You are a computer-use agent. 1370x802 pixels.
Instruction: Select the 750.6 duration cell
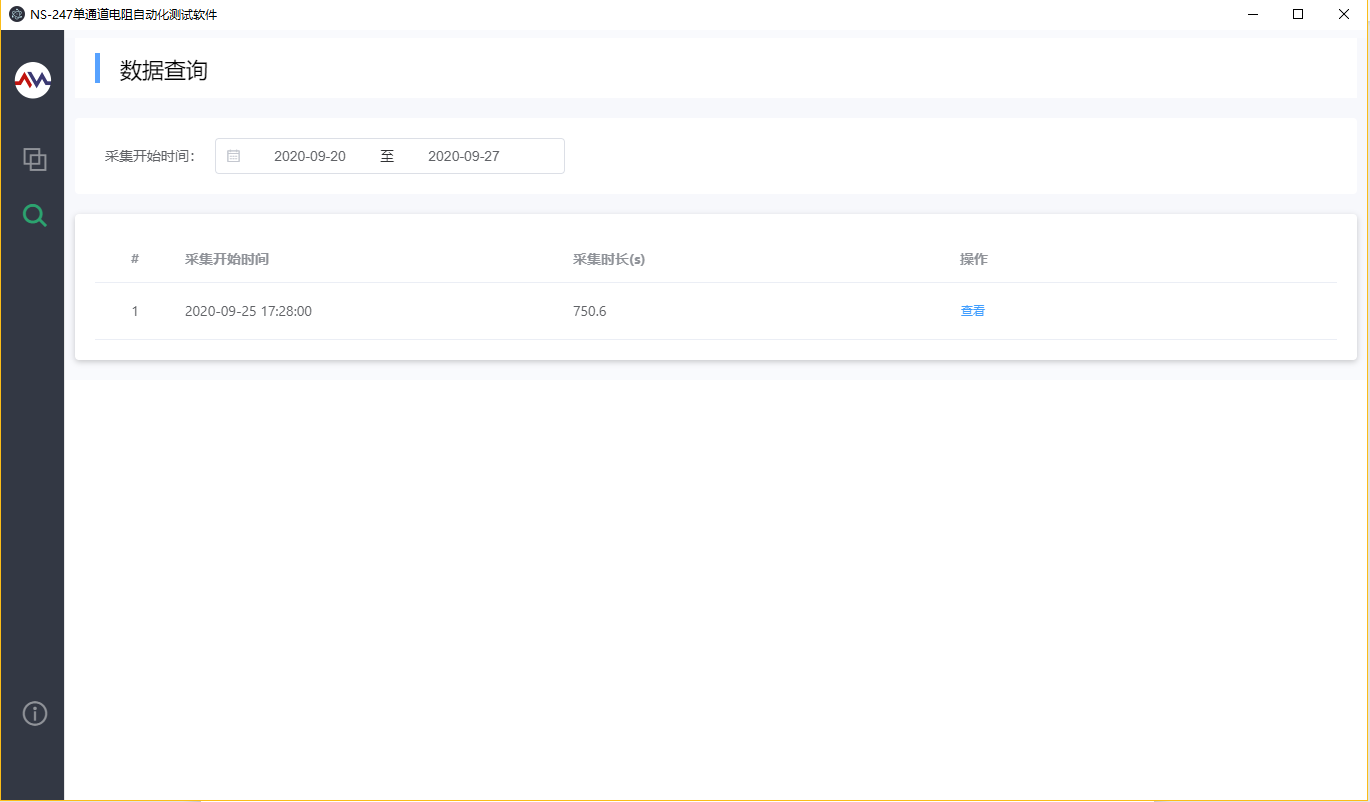[x=590, y=311]
